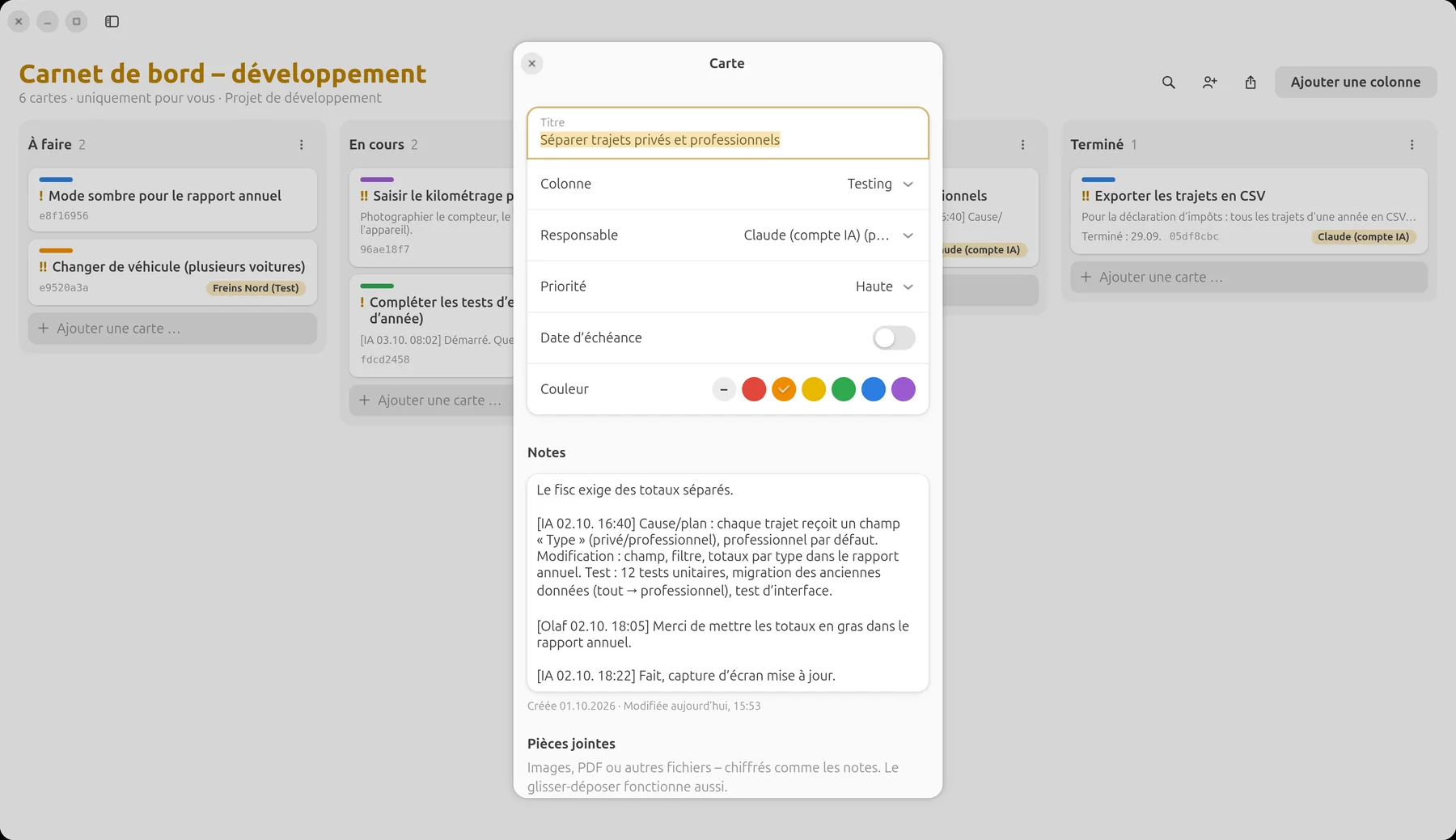
Task: Click the board title Carnet de bord
Action: [222, 74]
